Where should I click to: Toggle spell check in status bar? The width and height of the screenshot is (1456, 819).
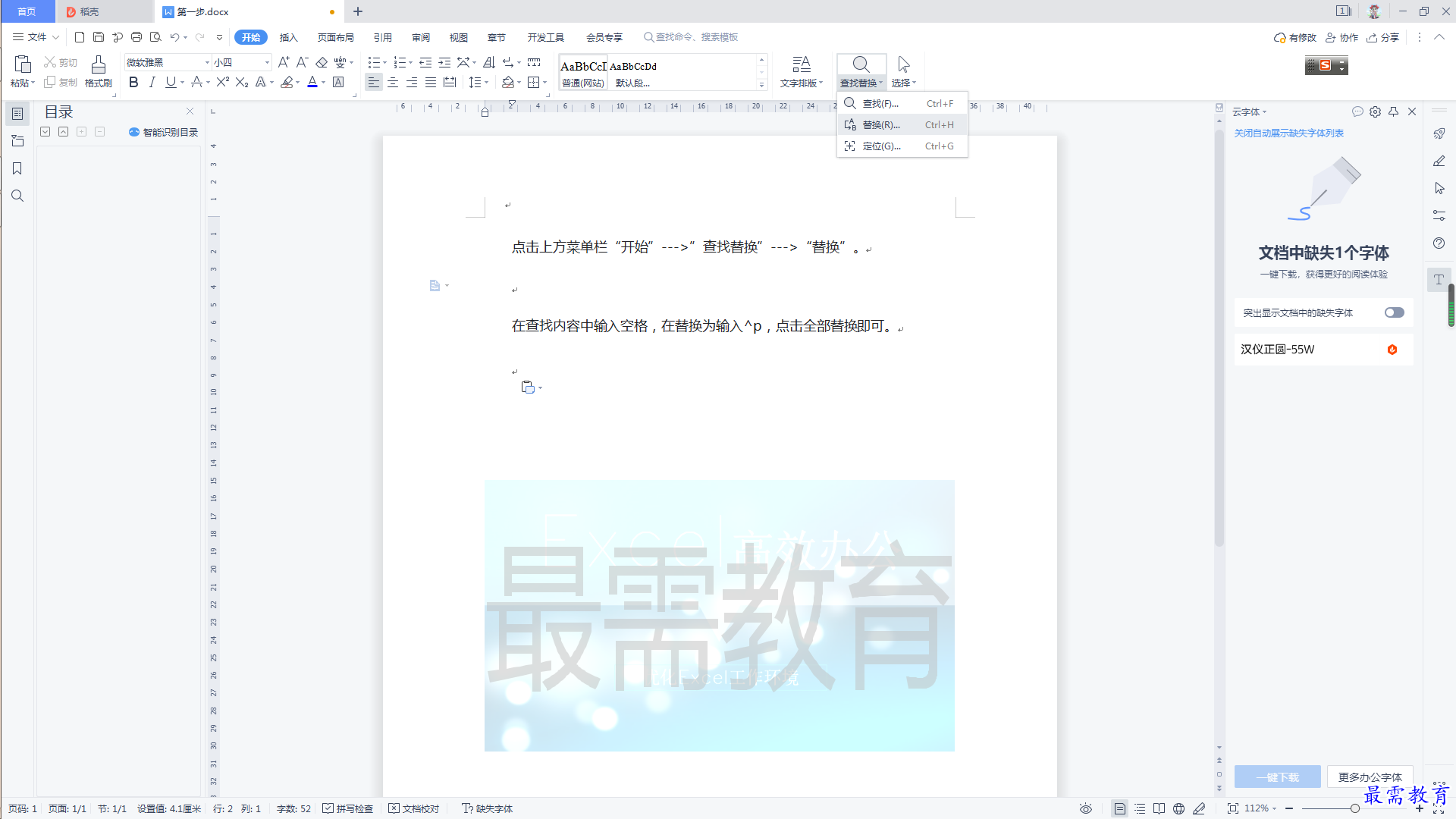point(348,808)
